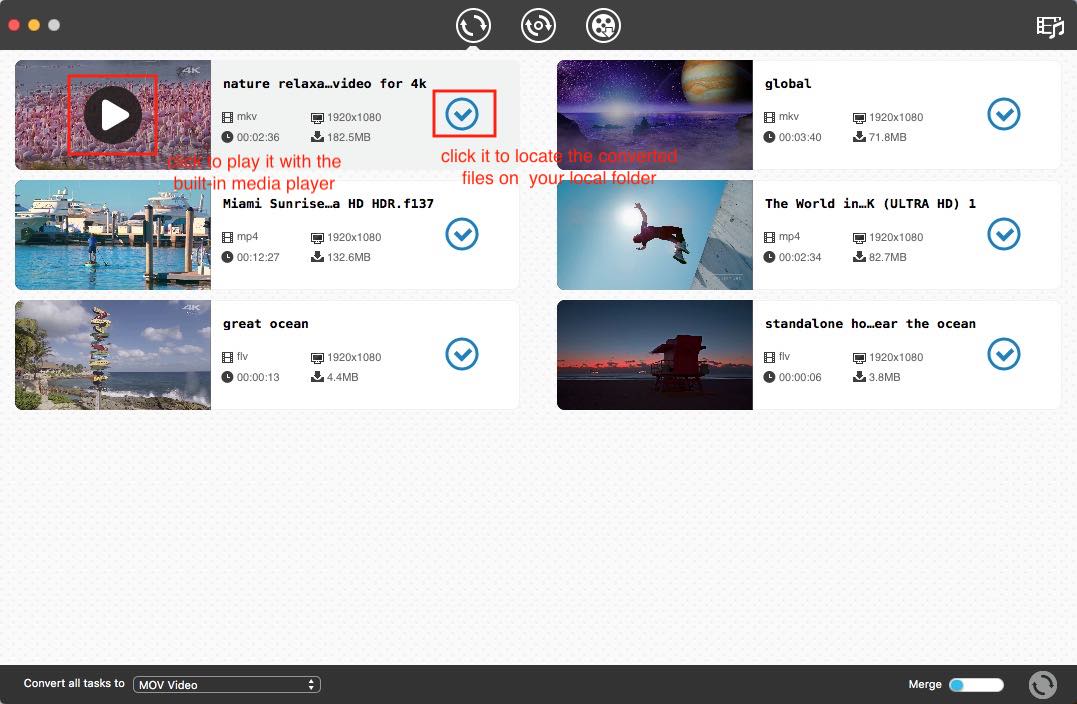Select the standalone house video title text
Screen dimensions: 1077x704
coord(869,324)
